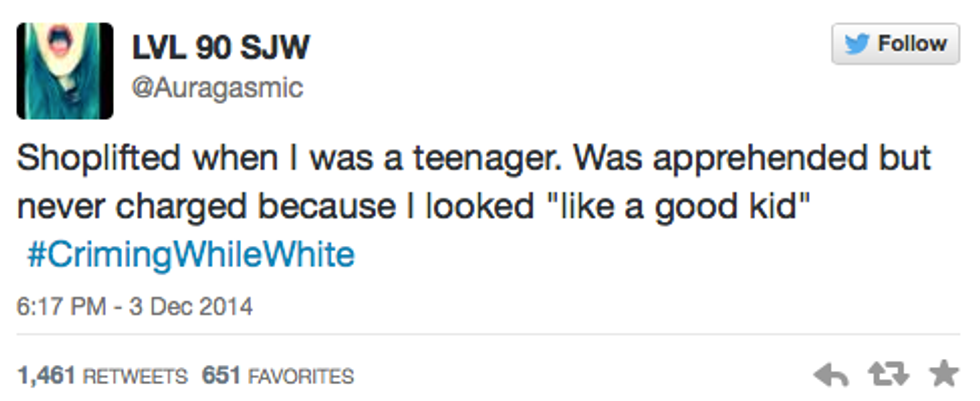Click the RETWEETS label
Image resolution: width=980 pixels, height=401 pixels.
click(133, 377)
